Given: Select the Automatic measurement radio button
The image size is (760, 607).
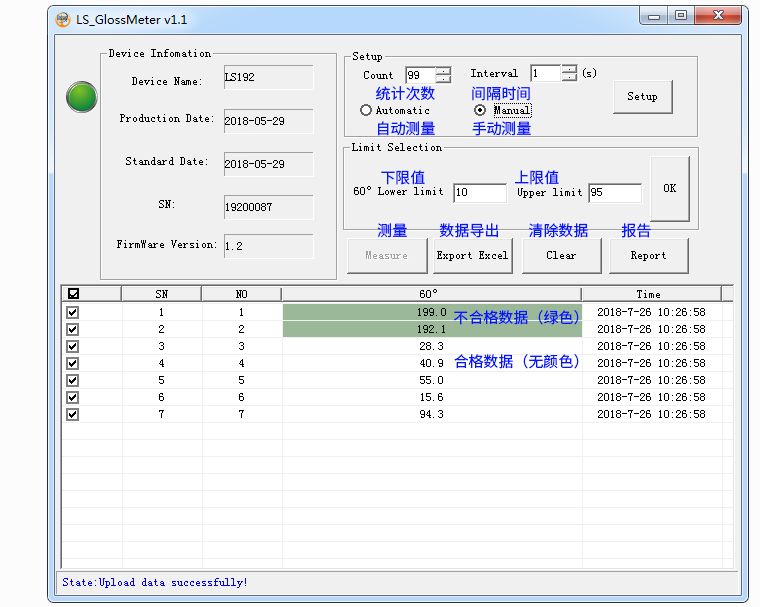Looking at the screenshot, I should [x=366, y=111].
